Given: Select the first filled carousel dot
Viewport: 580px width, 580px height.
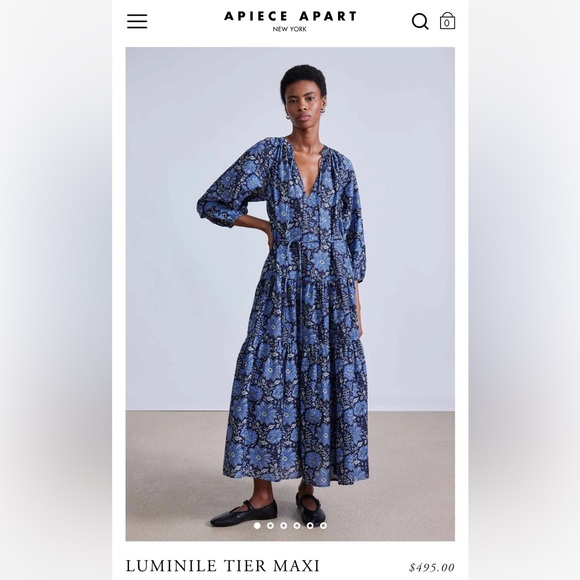Looking at the screenshot, I should click(257, 525).
